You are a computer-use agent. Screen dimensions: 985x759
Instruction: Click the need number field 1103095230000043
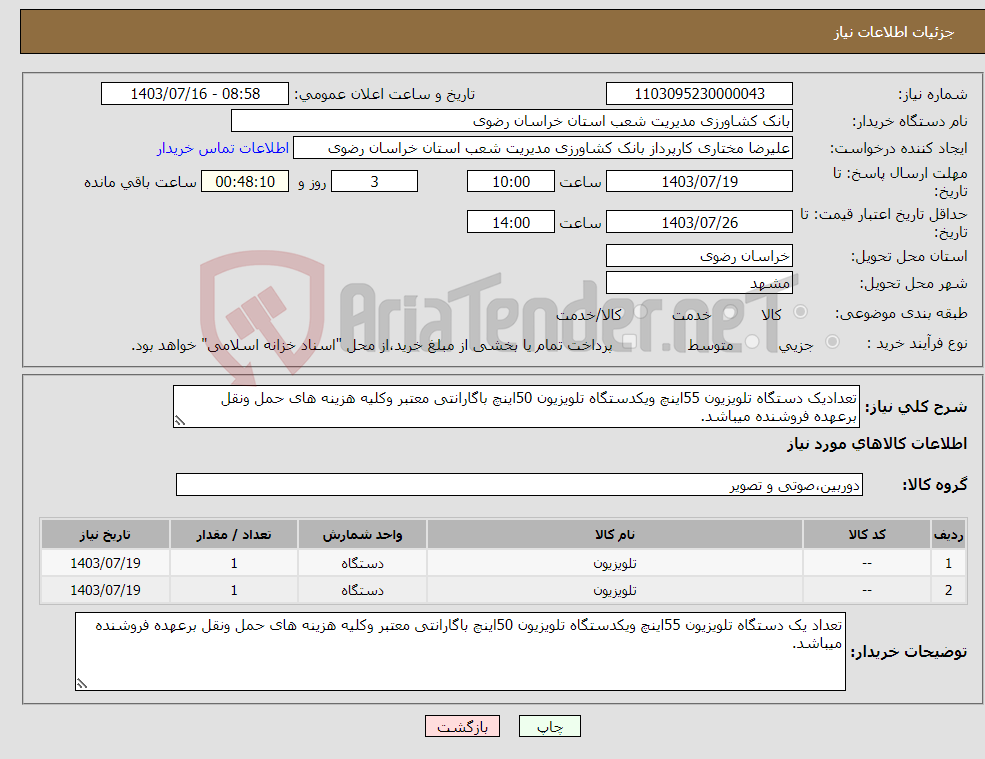point(699,94)
